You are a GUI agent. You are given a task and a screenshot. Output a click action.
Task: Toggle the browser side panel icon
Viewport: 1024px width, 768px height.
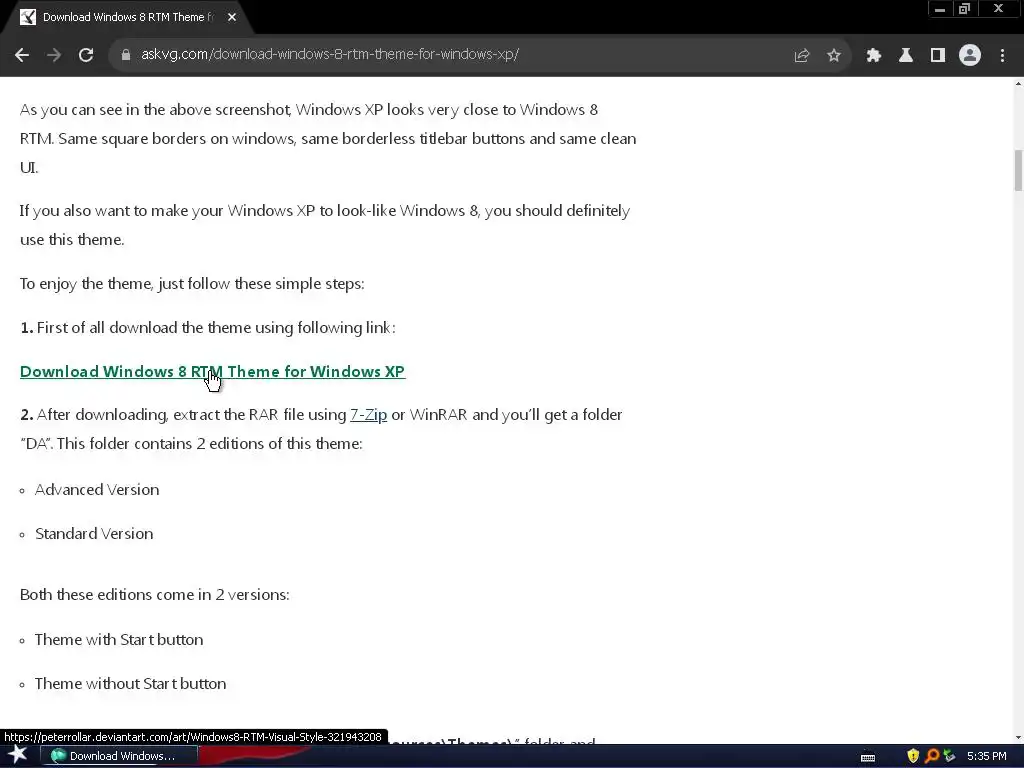(x=937, y=56)
